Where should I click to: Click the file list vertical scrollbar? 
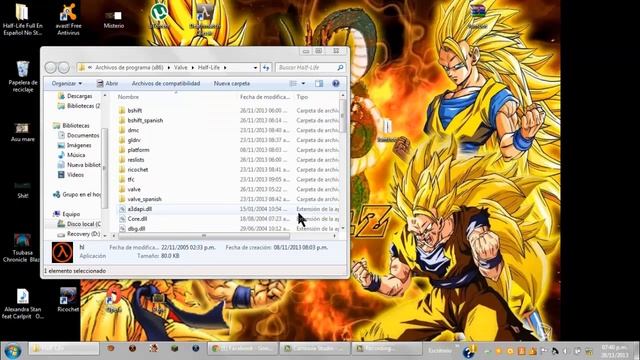[342, 116]
